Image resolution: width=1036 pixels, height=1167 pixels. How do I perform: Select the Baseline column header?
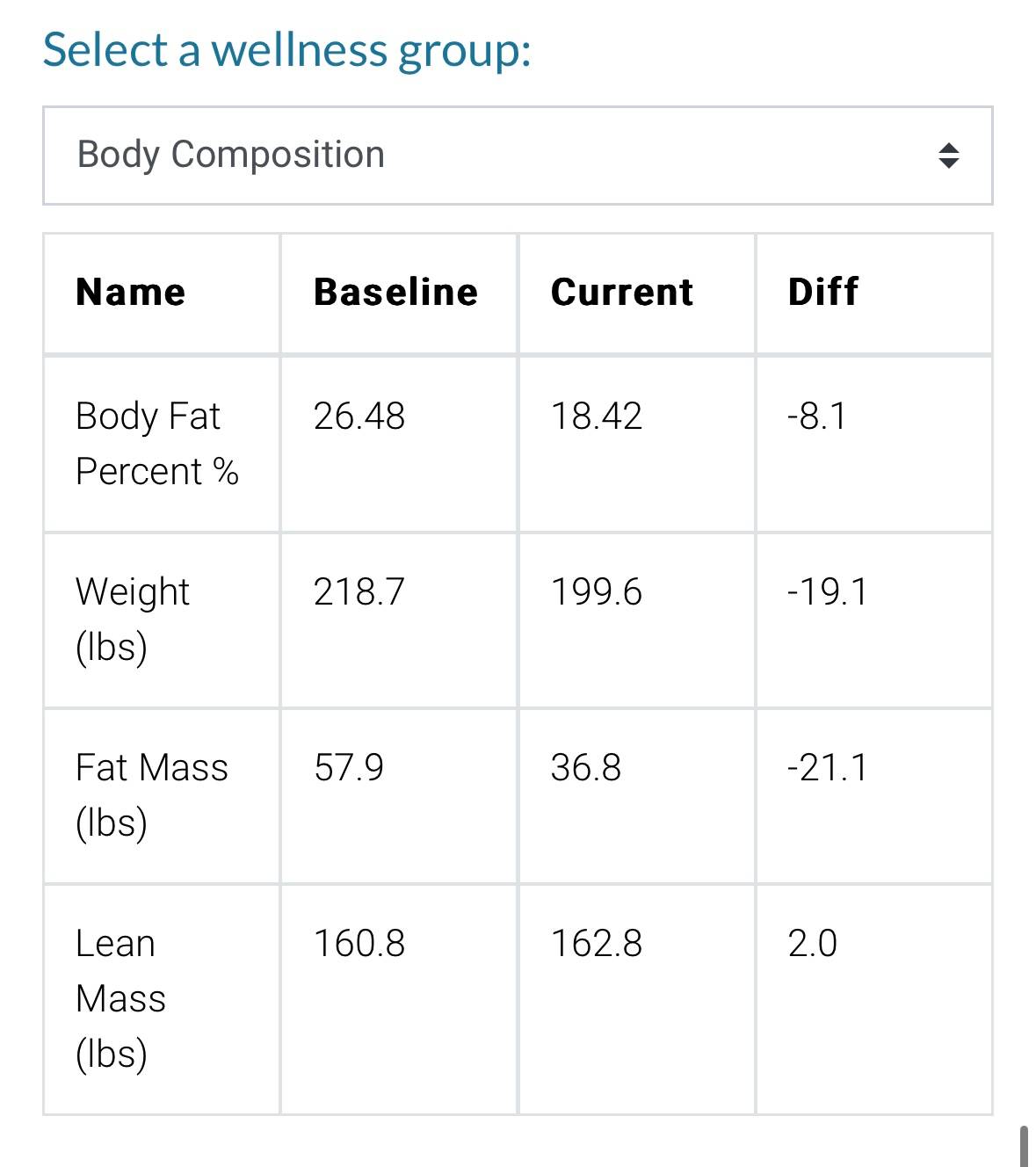tap(395, 292)
